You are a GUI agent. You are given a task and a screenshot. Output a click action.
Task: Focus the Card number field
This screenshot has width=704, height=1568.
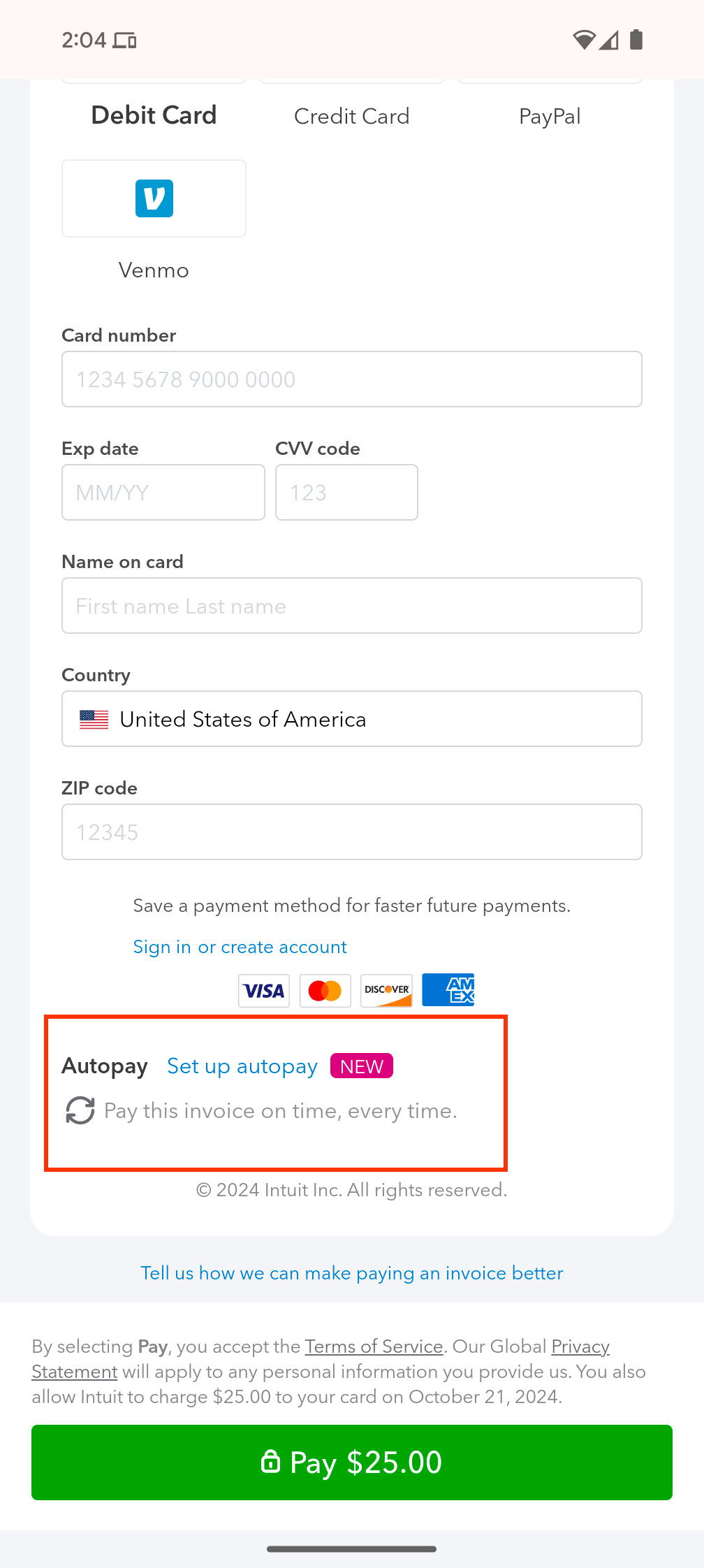[x=352, y=379]
